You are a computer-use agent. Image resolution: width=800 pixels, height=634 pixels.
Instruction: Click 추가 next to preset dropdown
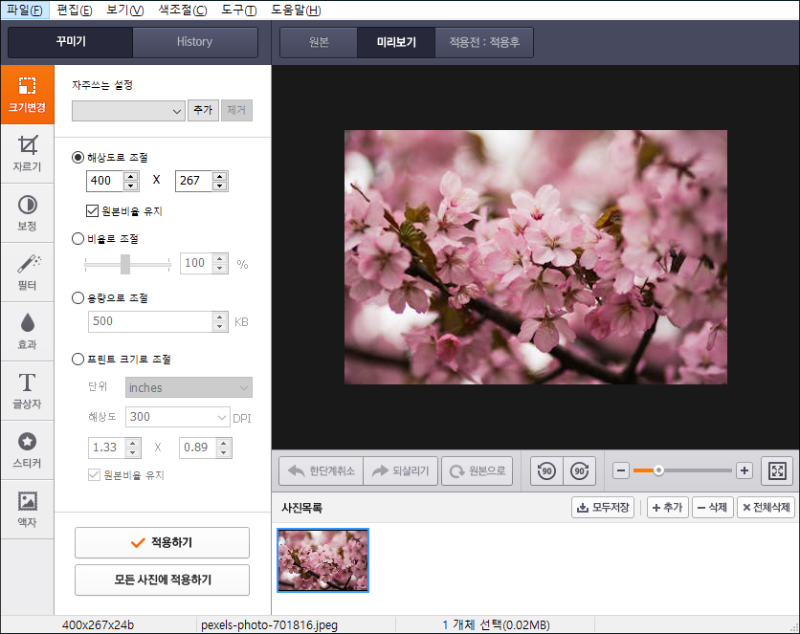point(203,110)
